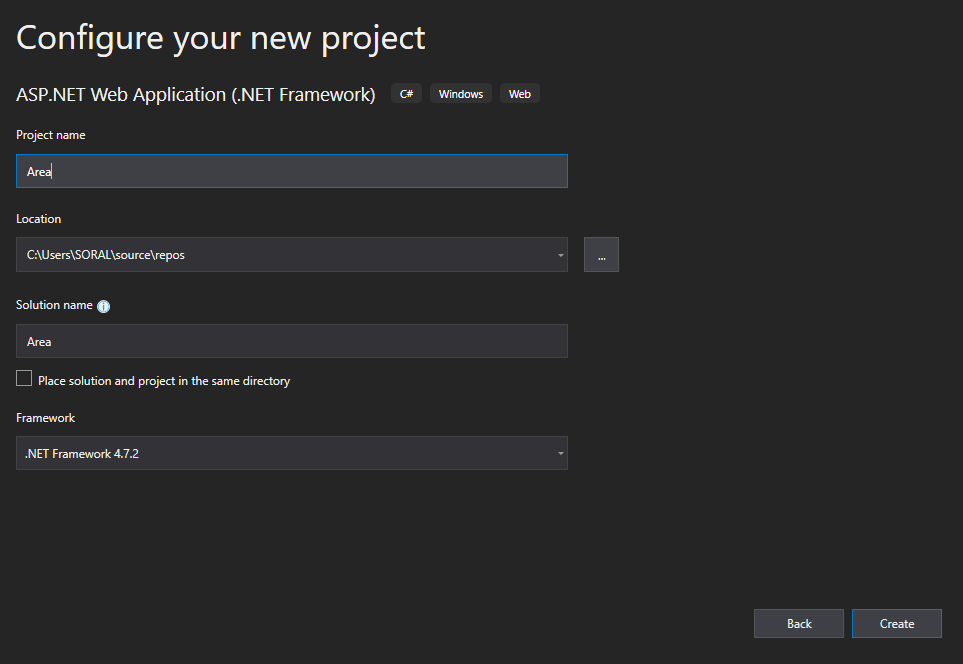
Task: Enable placing solution and project in same directory
Action: pos(24,378)
